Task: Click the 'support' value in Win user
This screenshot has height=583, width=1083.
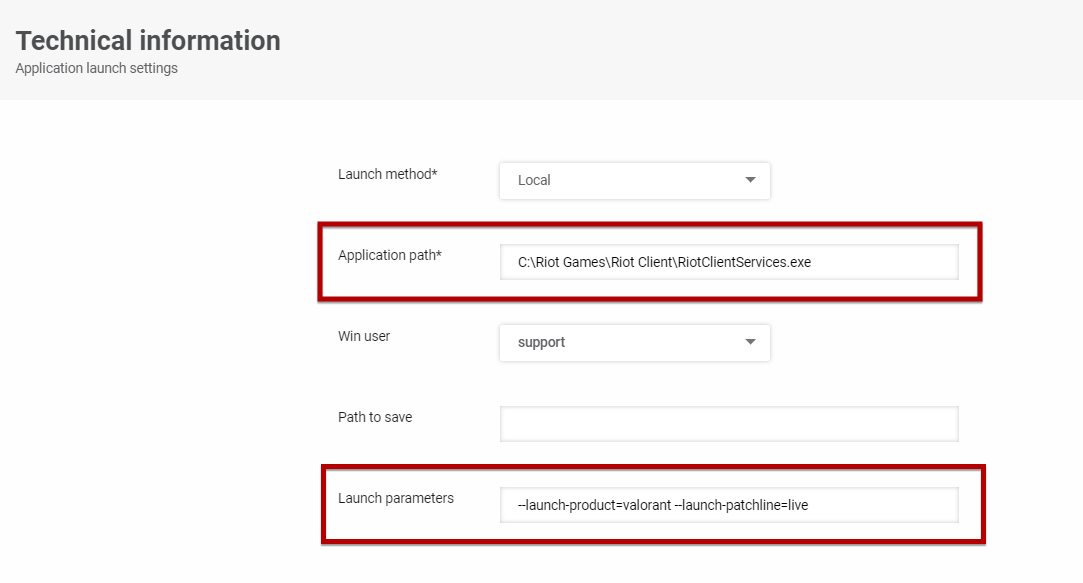Action: click(541, 342)
